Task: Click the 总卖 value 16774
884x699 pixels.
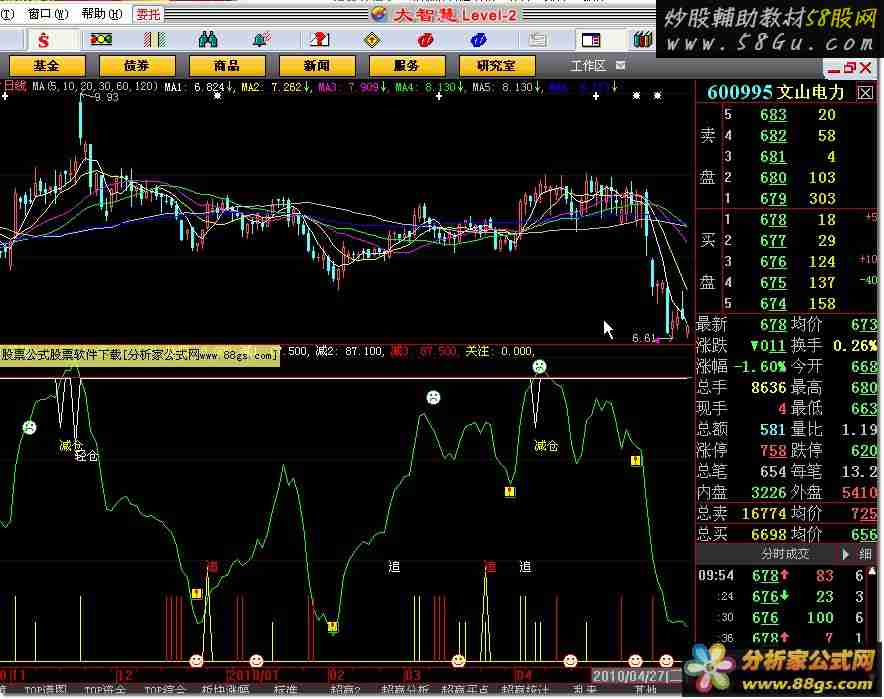Action: (764, 514)
